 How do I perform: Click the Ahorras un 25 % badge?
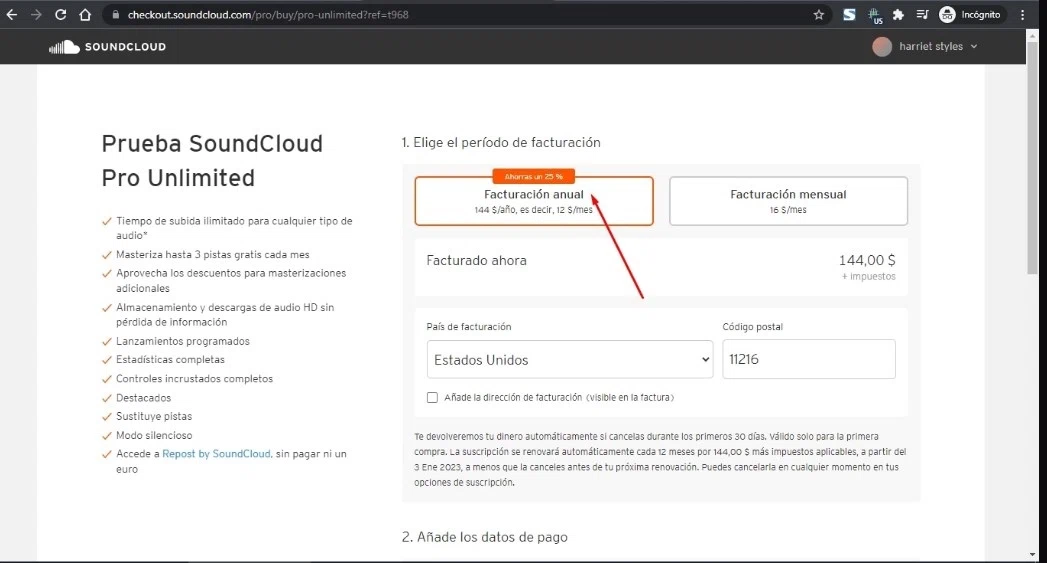[x=534, y=176]
